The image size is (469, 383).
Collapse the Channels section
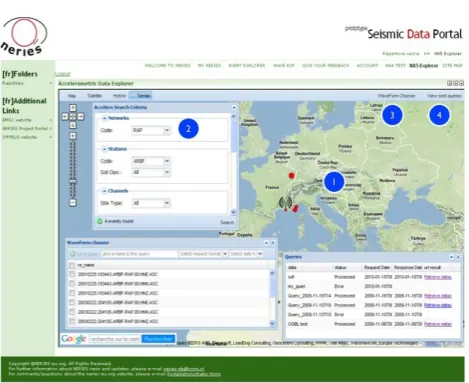pos(104,191)
